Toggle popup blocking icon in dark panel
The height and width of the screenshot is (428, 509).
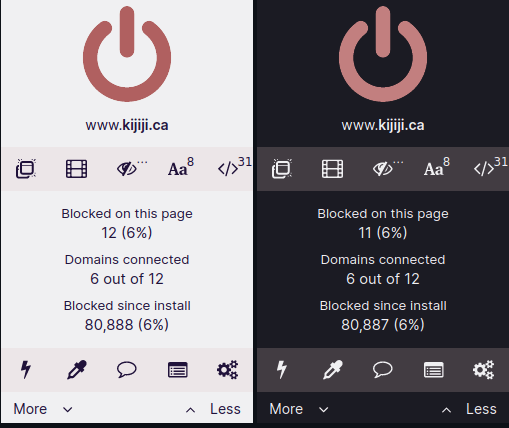tap(282, 169)
